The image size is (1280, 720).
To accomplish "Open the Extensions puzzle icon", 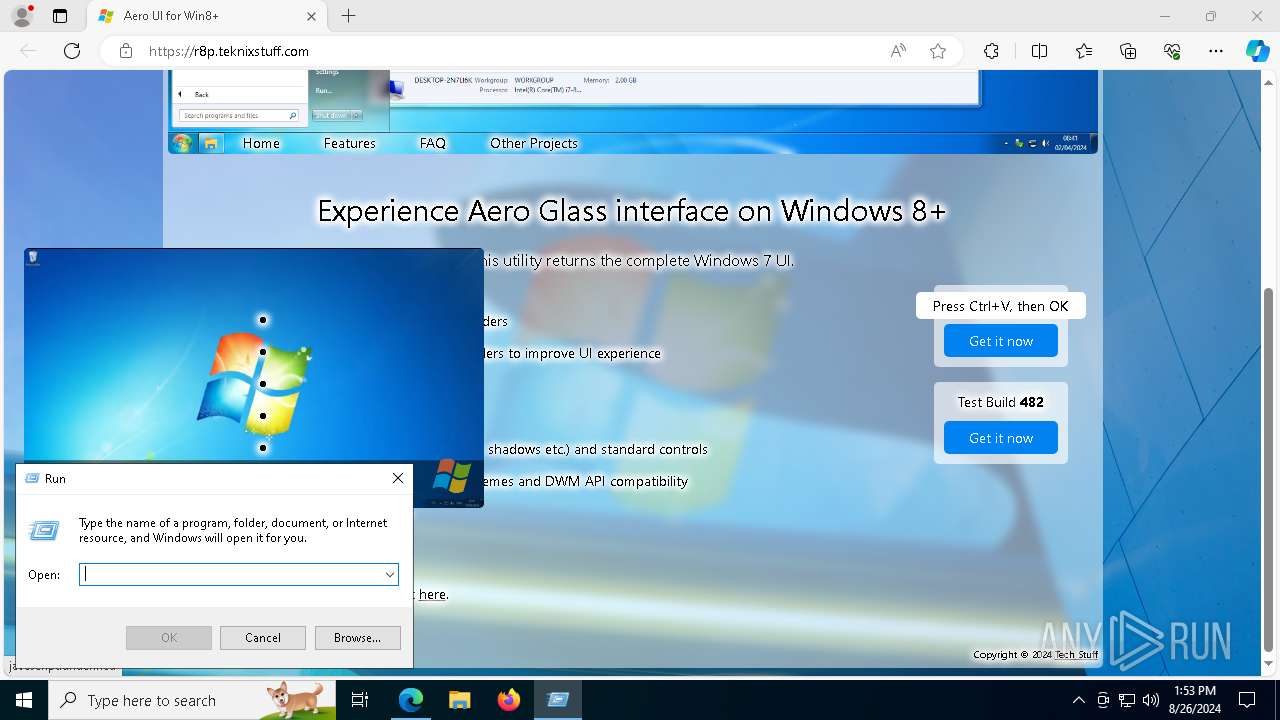I will point(991,51).
